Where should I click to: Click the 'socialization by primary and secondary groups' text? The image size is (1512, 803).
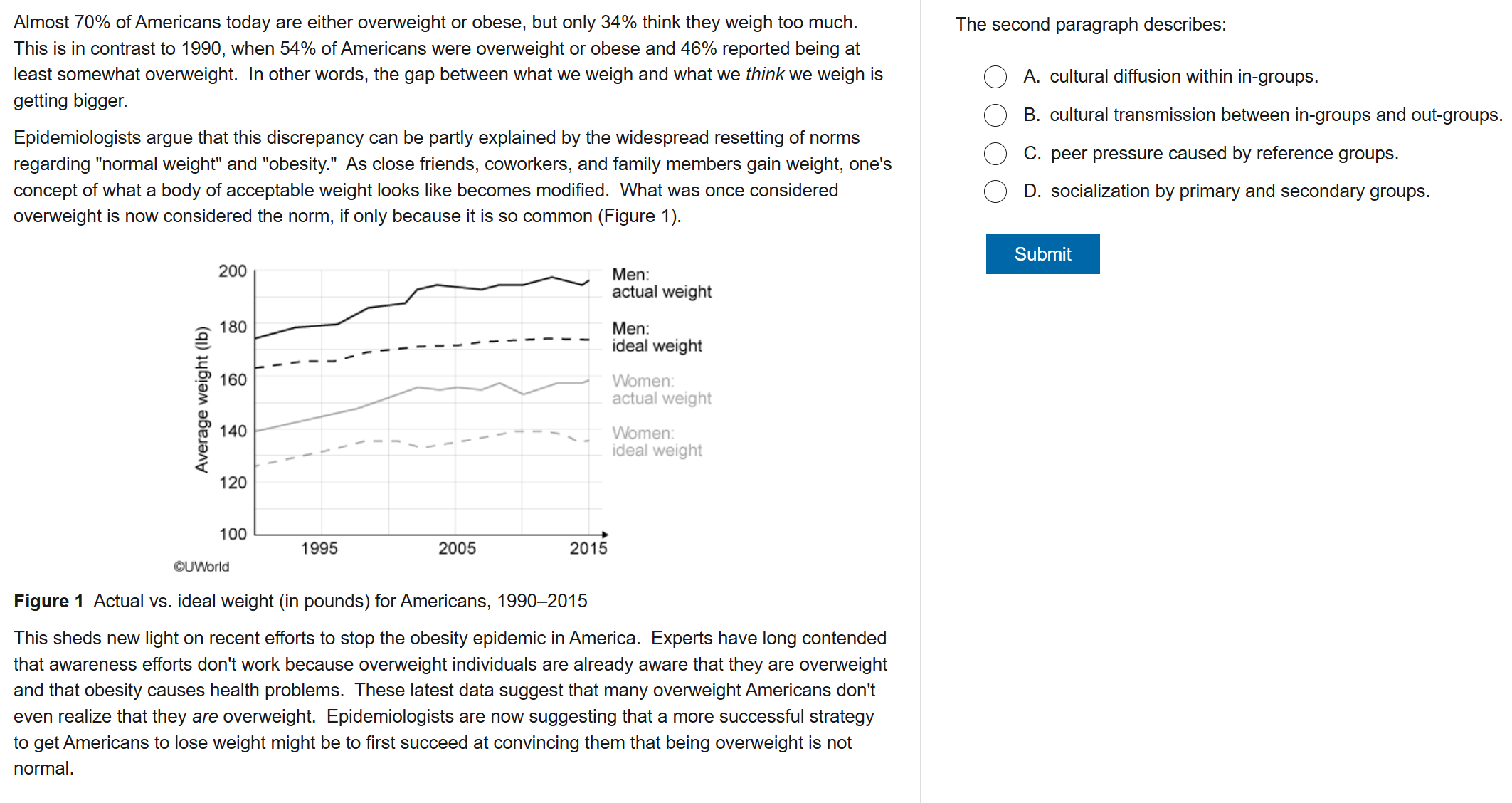point(1239,191)
